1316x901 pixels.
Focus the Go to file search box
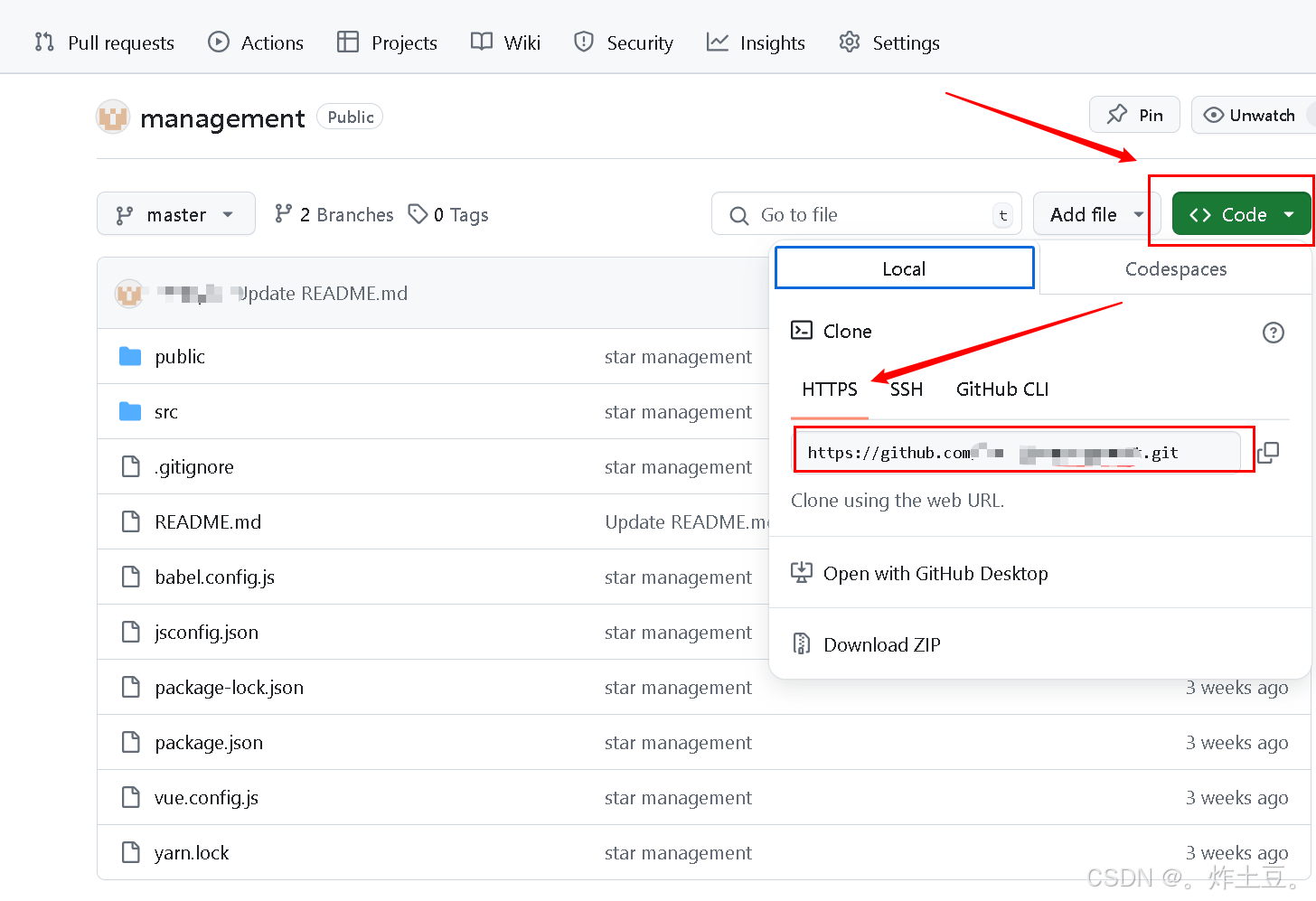[866, 214]
